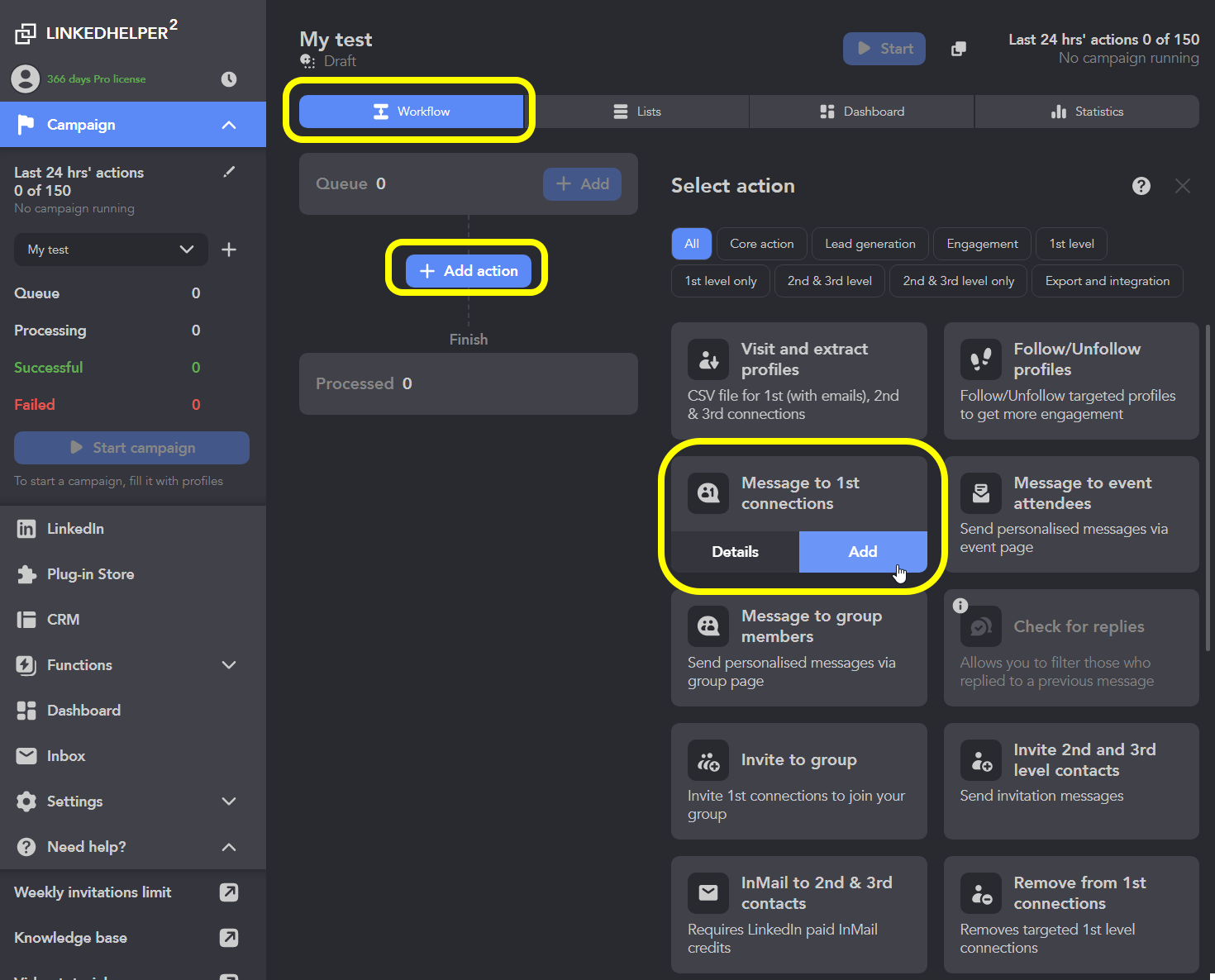Click the Message to 1st connections icon
The height and width of the screenshot is (980, 1215).
[708, 493]
